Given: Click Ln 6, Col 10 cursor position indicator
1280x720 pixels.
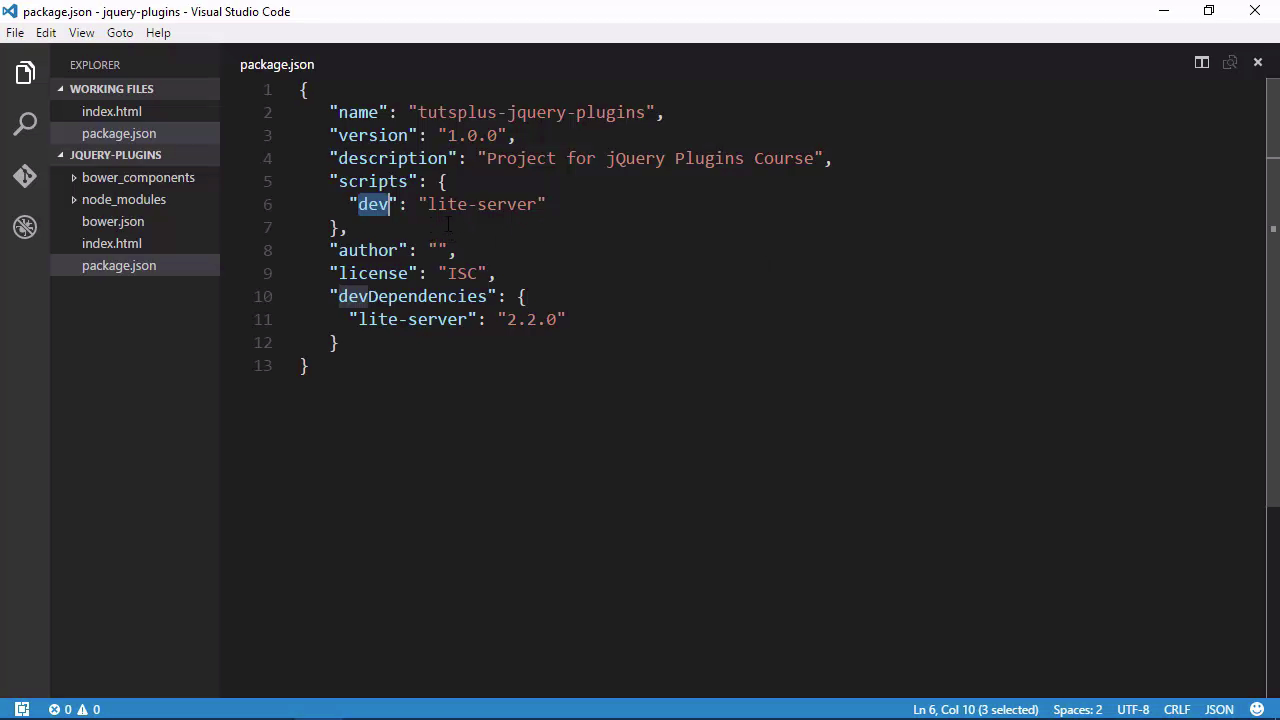Looking at the screenshot, I should point(975,709).
